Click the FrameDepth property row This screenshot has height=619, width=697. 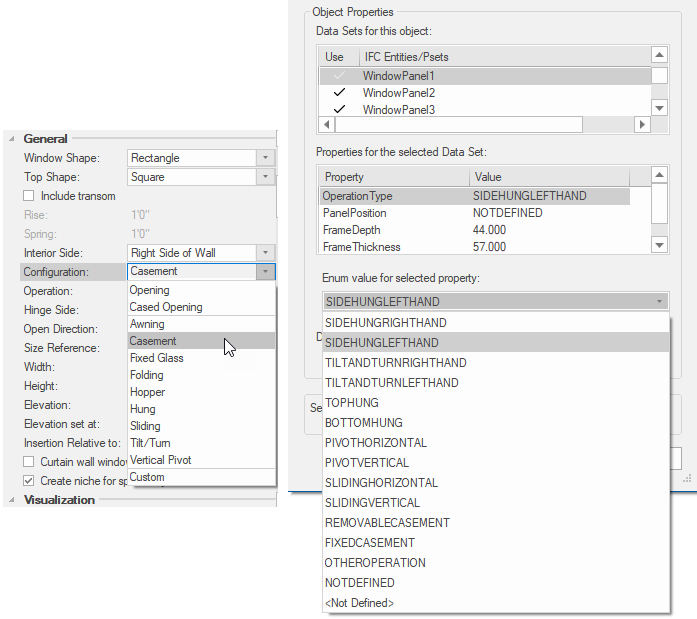(353, 230)
